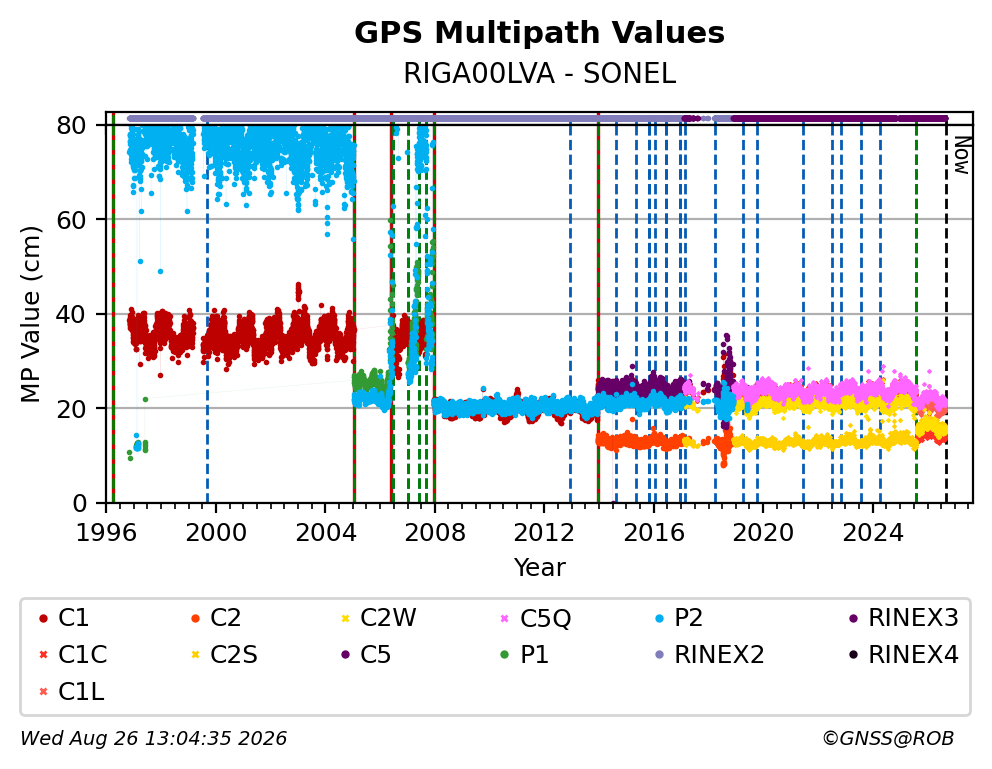The height and width of the screenshot is (769, 992).
Task: Select the C2W legend entry
Action: 379,618
